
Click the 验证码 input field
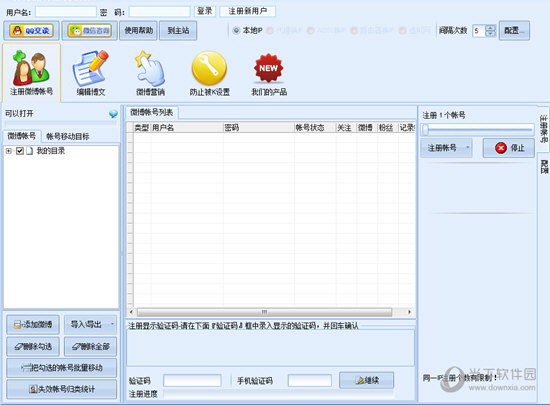tap(192, 380)
